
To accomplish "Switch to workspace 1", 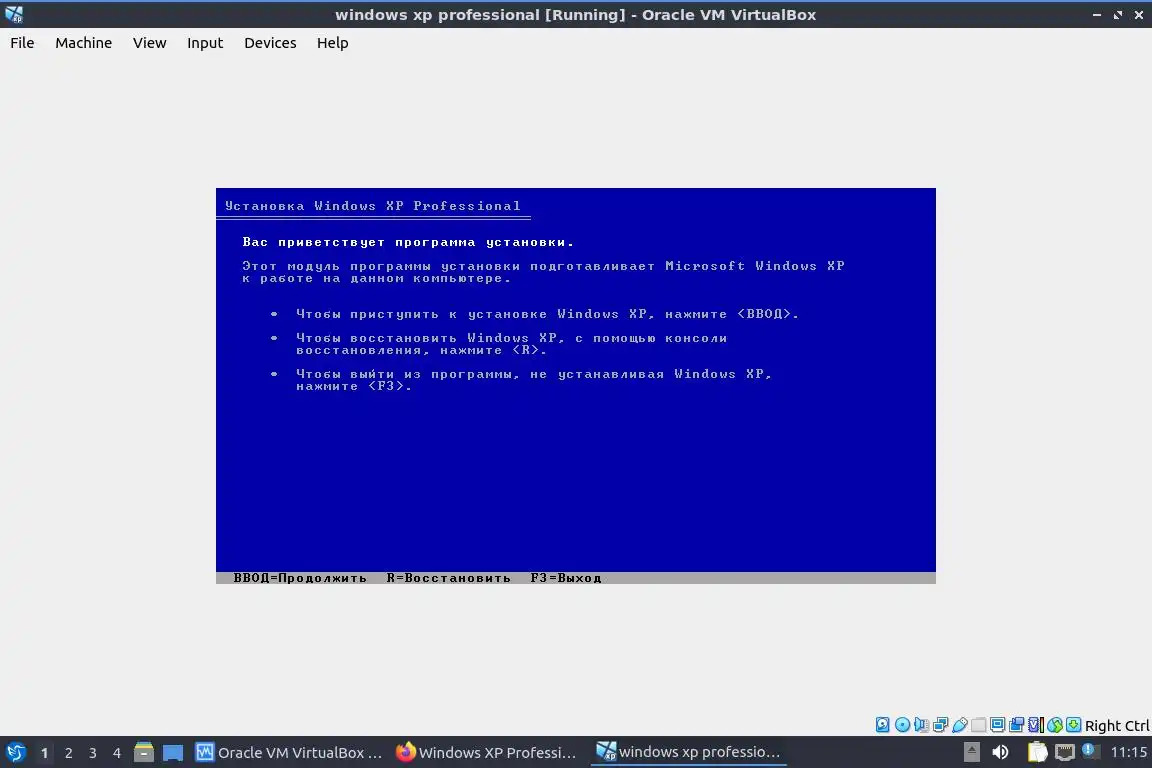I will 45,753.
